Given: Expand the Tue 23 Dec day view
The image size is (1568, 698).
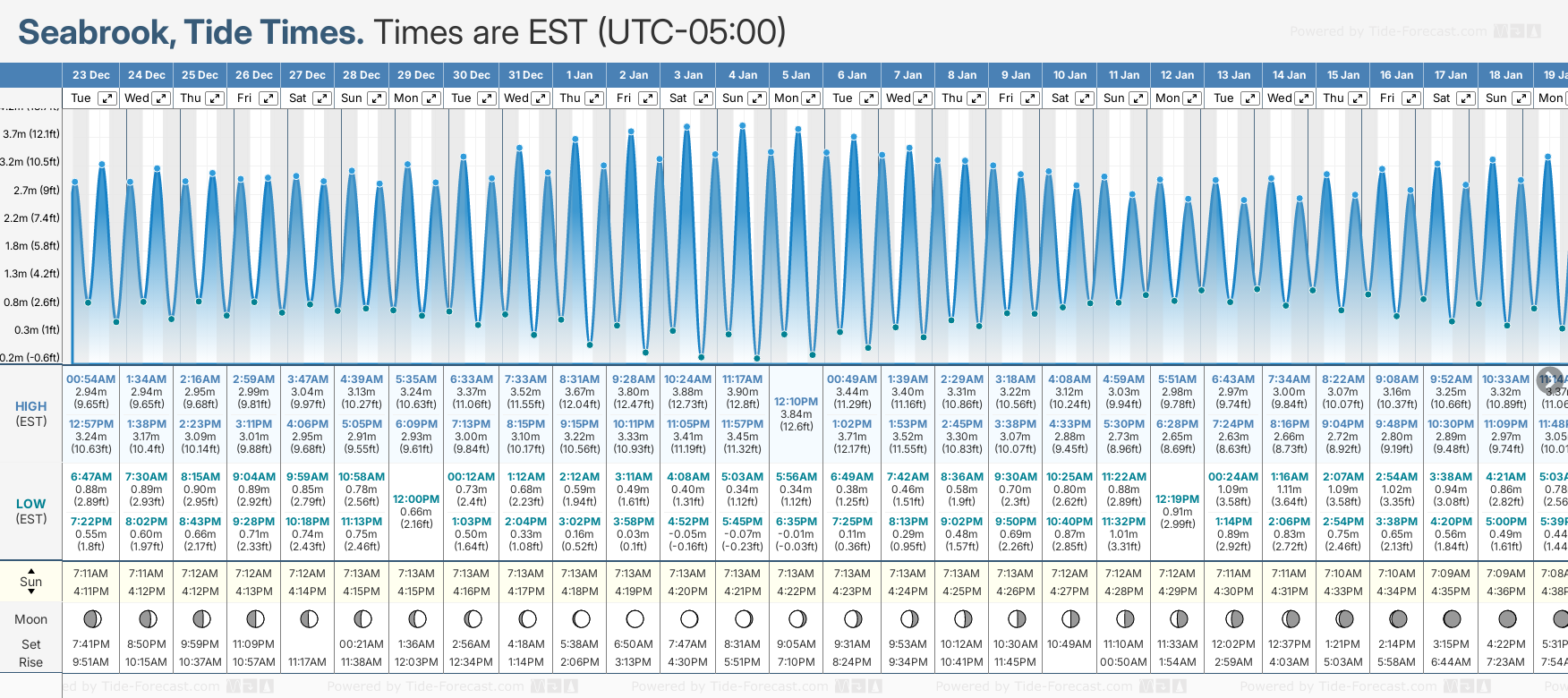Looking at the screenshot, I should [x=107, y=98].
